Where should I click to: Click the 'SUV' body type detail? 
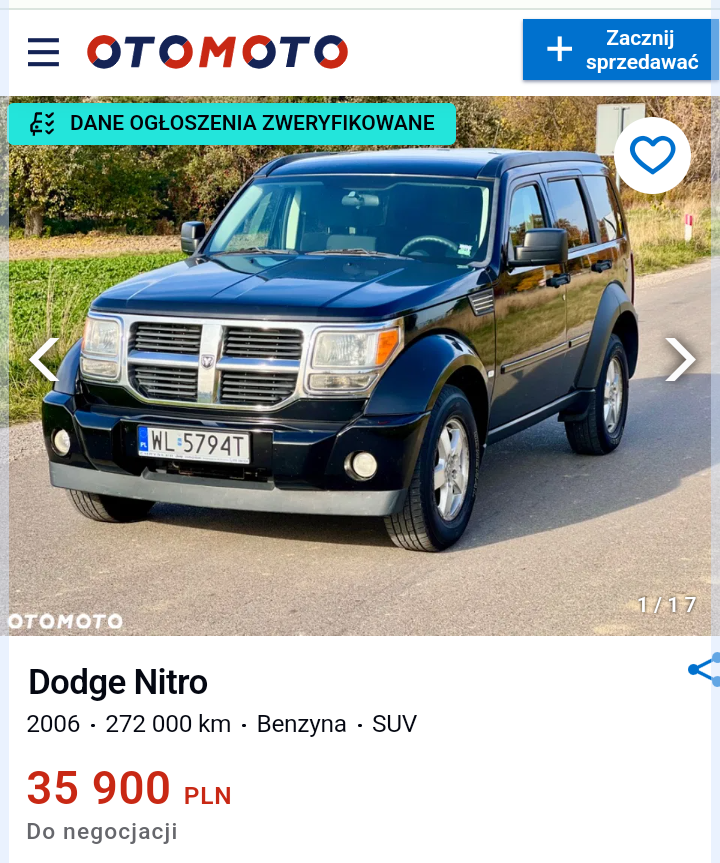coord(394,724)
